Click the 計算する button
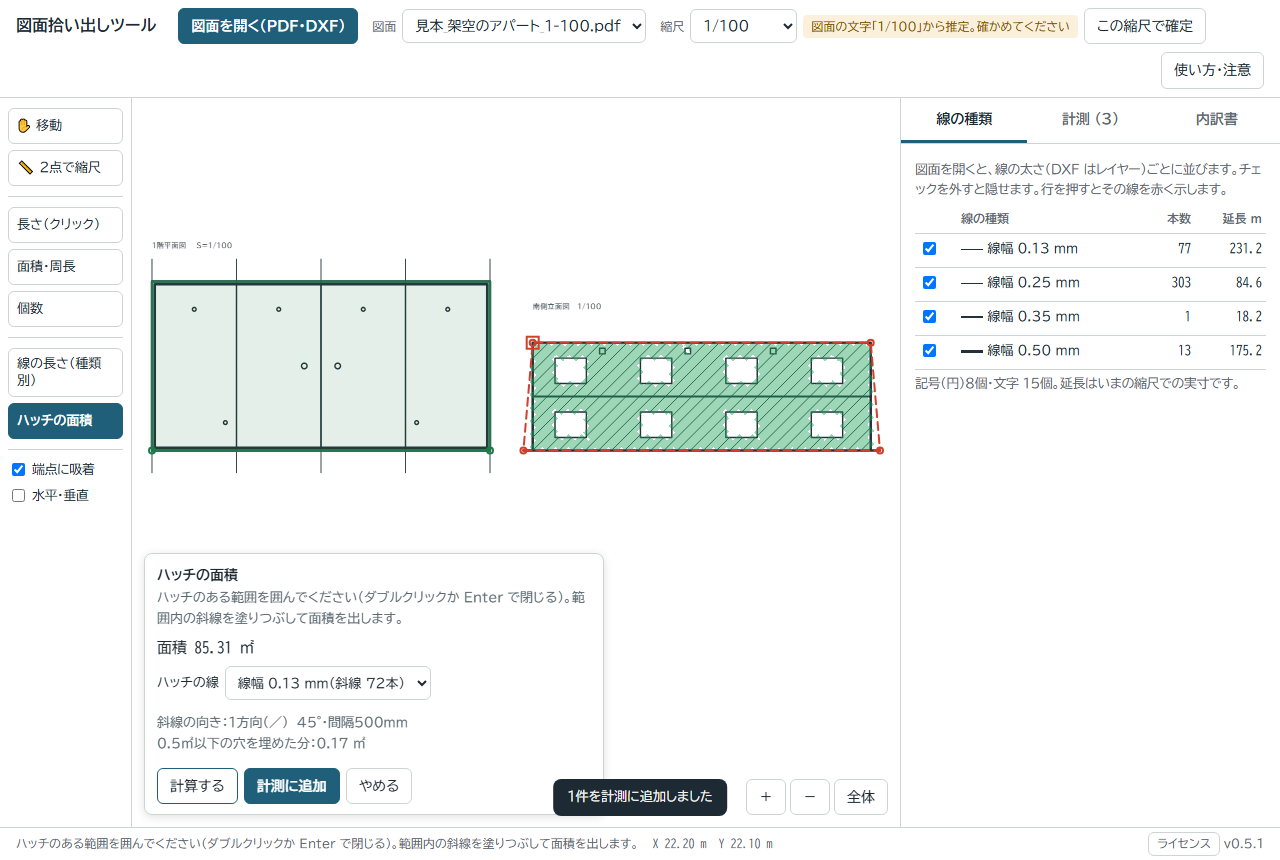This screenshot has height=860, width=1280. [x=197, y=786]
